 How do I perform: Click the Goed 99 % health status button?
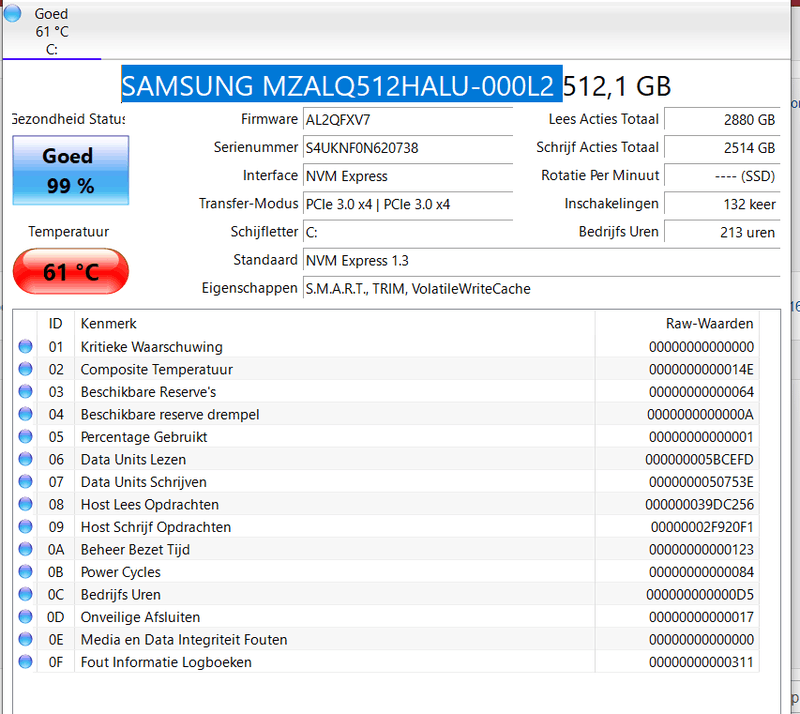tap(70, 170)
